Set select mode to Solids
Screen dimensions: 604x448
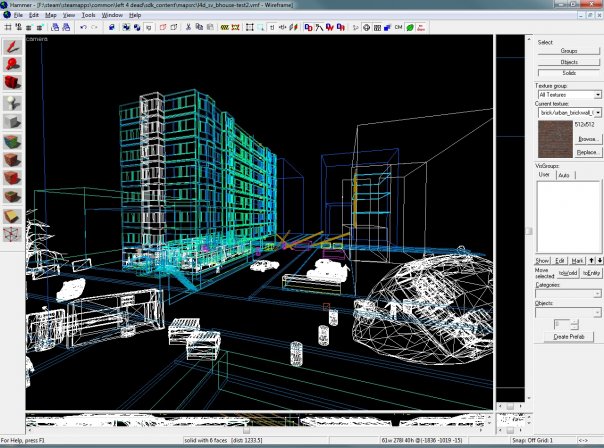[569, 73]
